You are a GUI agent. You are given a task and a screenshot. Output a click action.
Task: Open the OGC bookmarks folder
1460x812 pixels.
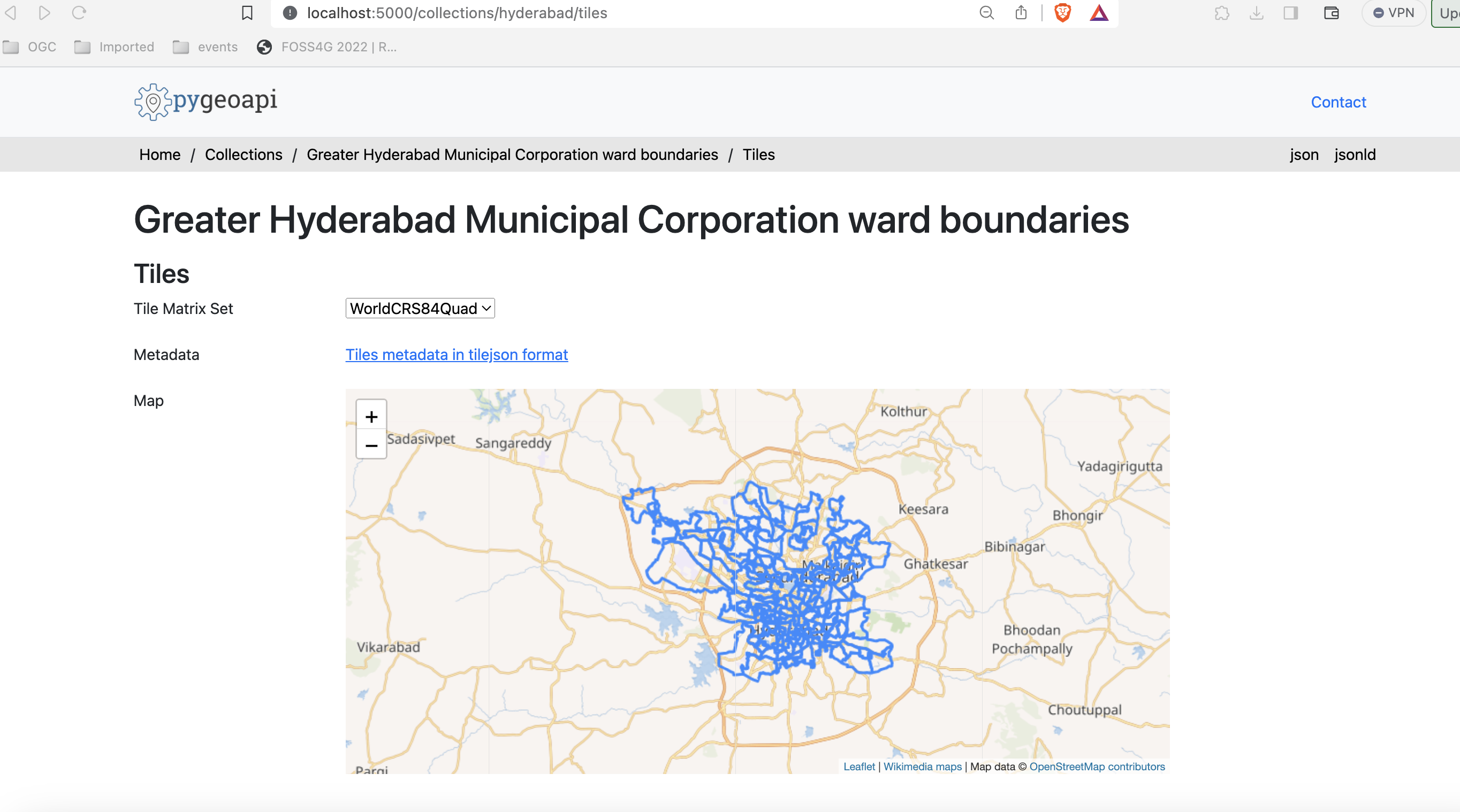coord(30,47)
